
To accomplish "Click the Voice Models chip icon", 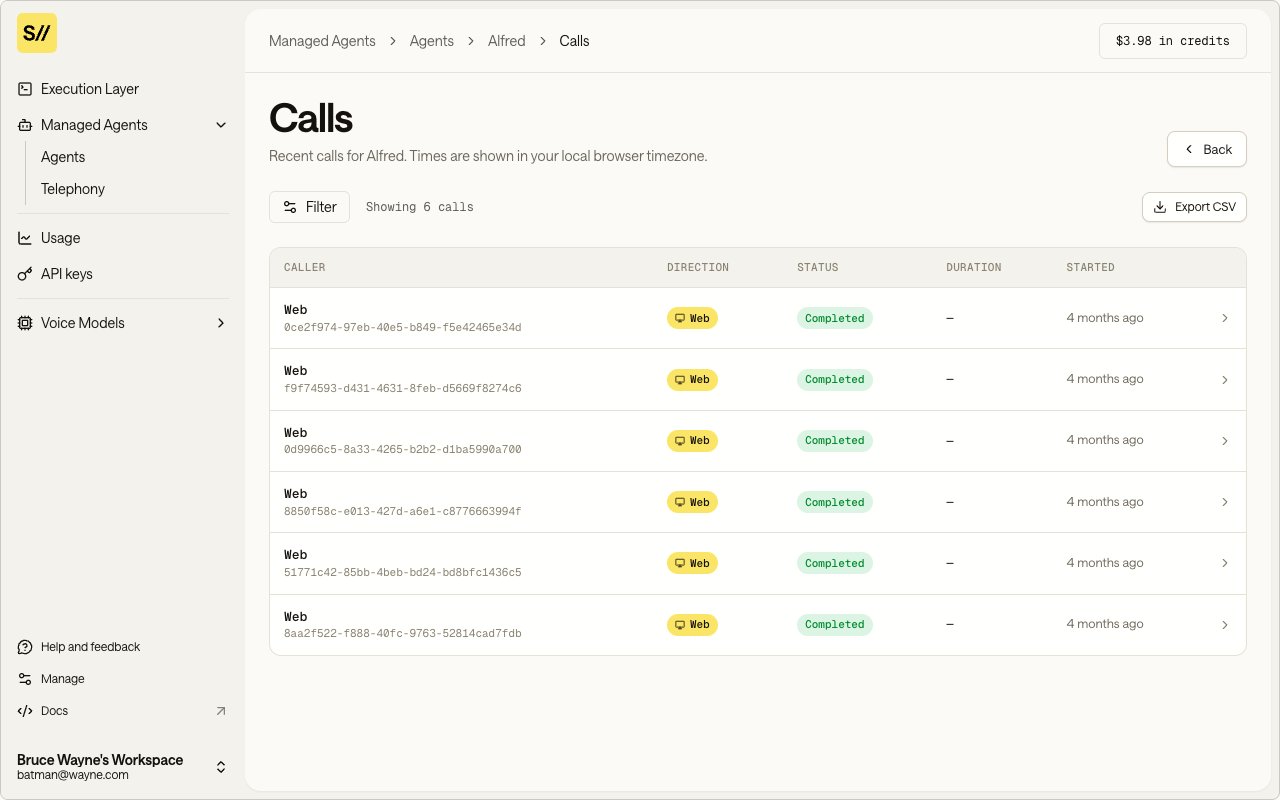I will pyautogui.click(x=25, y=323).
